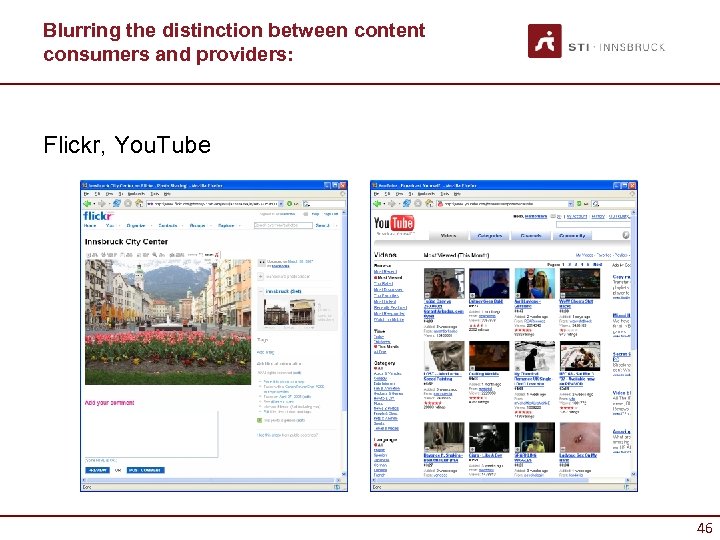This screenshot has height=540, width=720.
Task: Click Next link in YouTube pagination
Action: [x=597, y=265]
